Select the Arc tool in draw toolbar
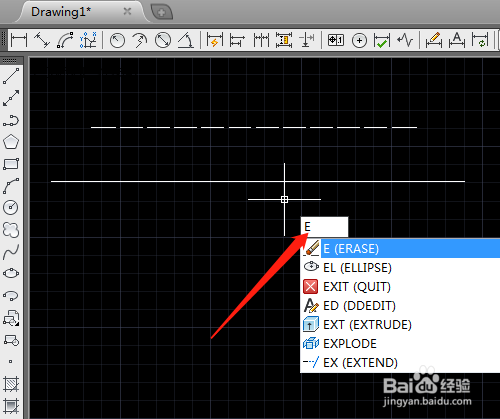 click(11, 186)
